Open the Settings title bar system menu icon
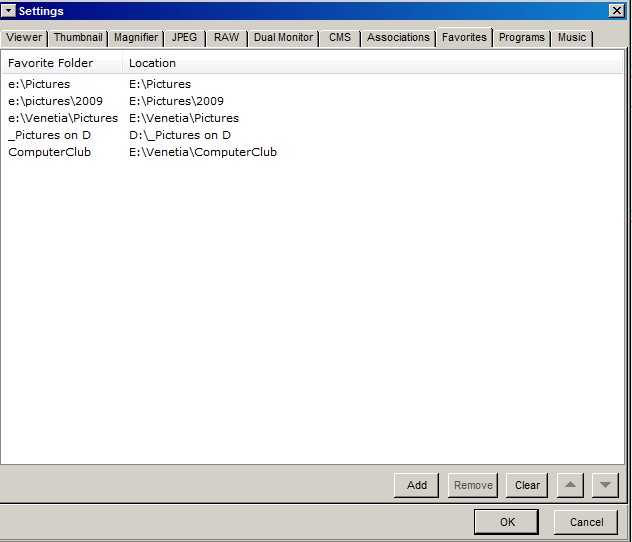 8,10
